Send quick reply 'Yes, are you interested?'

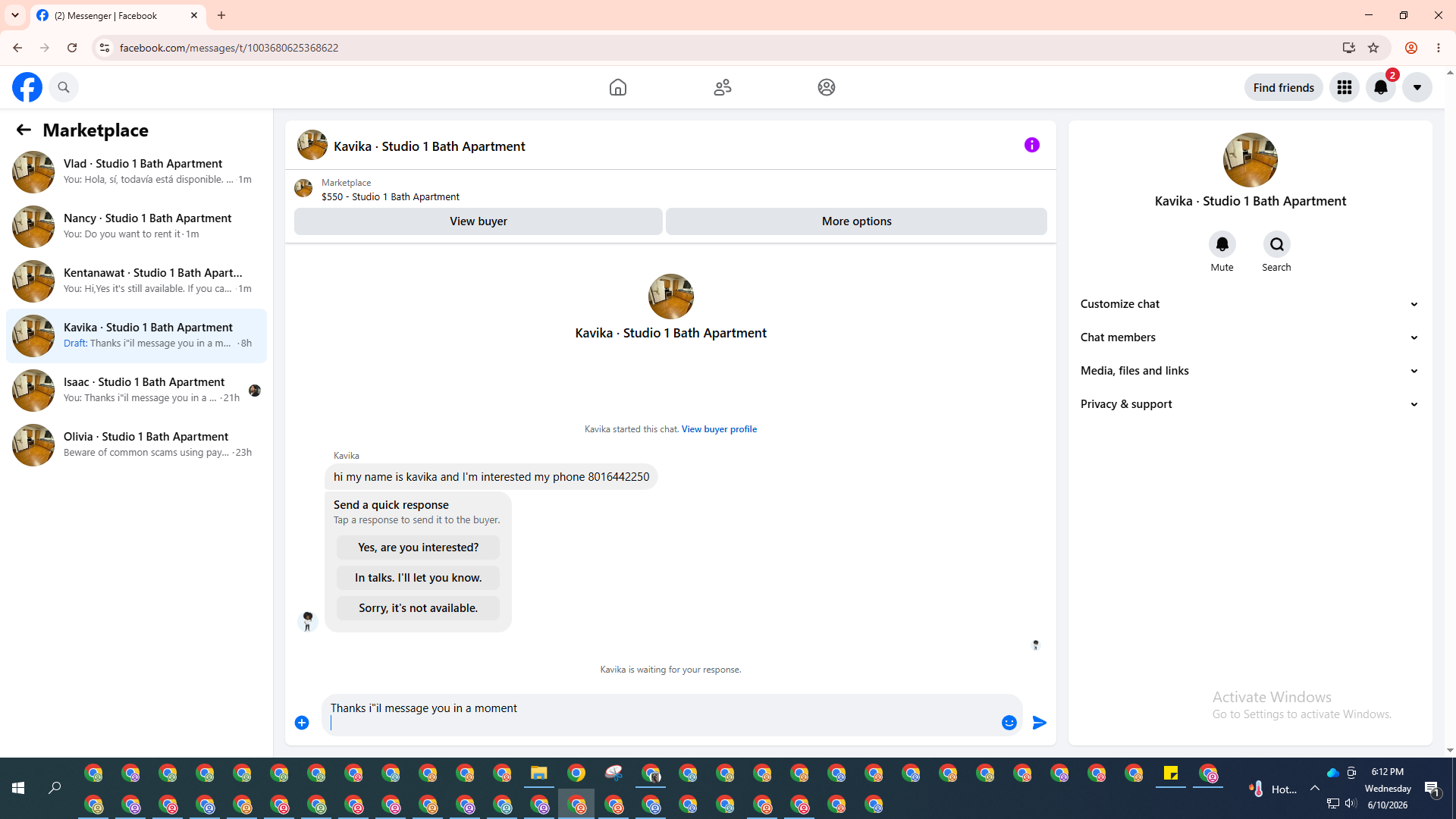click(x=419, y=548)
